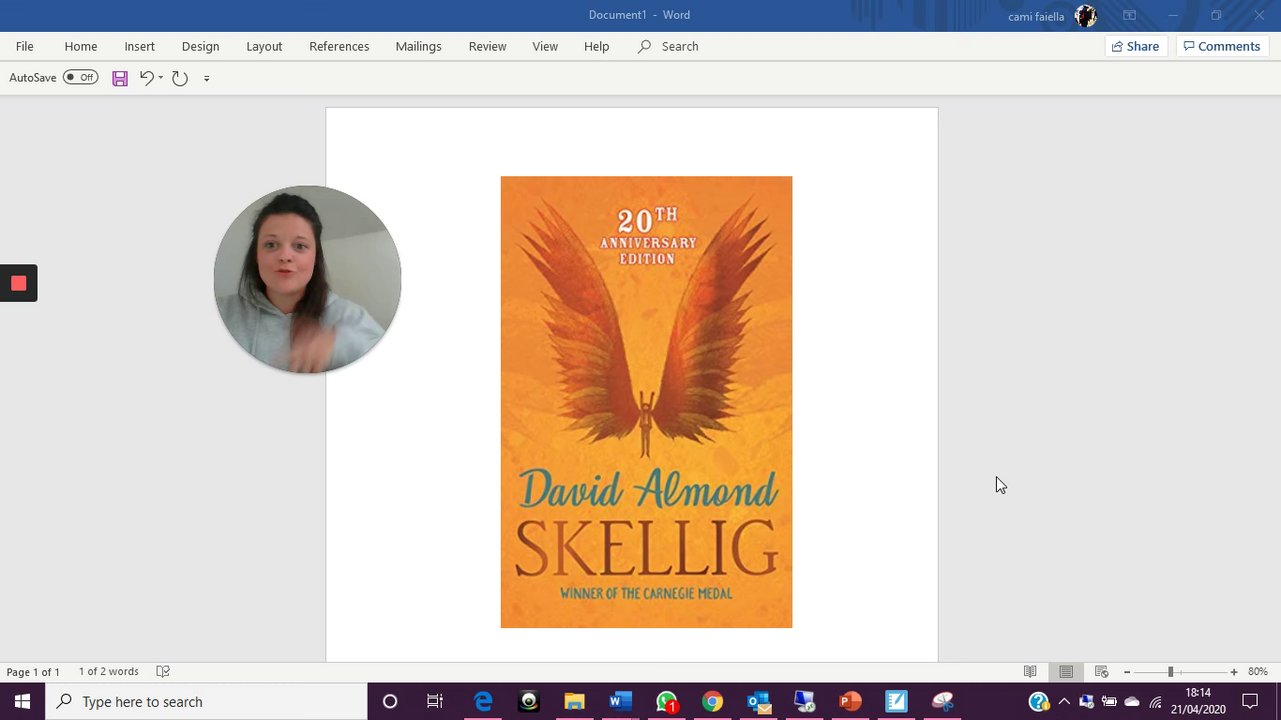Switch to the Review tab
This screenshot has width=1281, height=720.
pyautogui.click(x=487, y=46)
